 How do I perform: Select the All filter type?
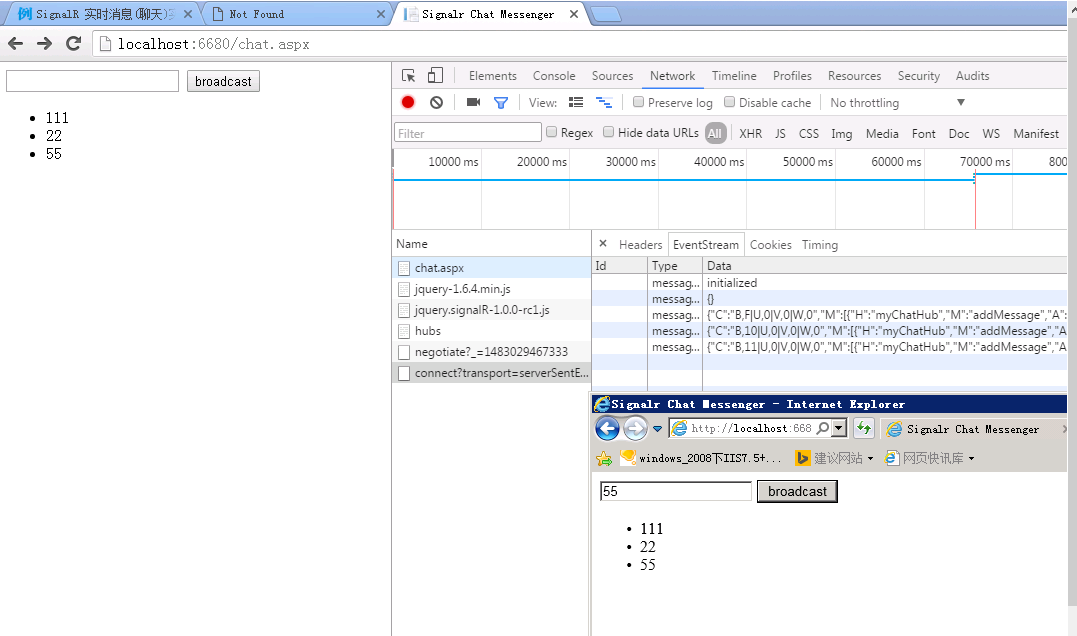pos(714,133)
